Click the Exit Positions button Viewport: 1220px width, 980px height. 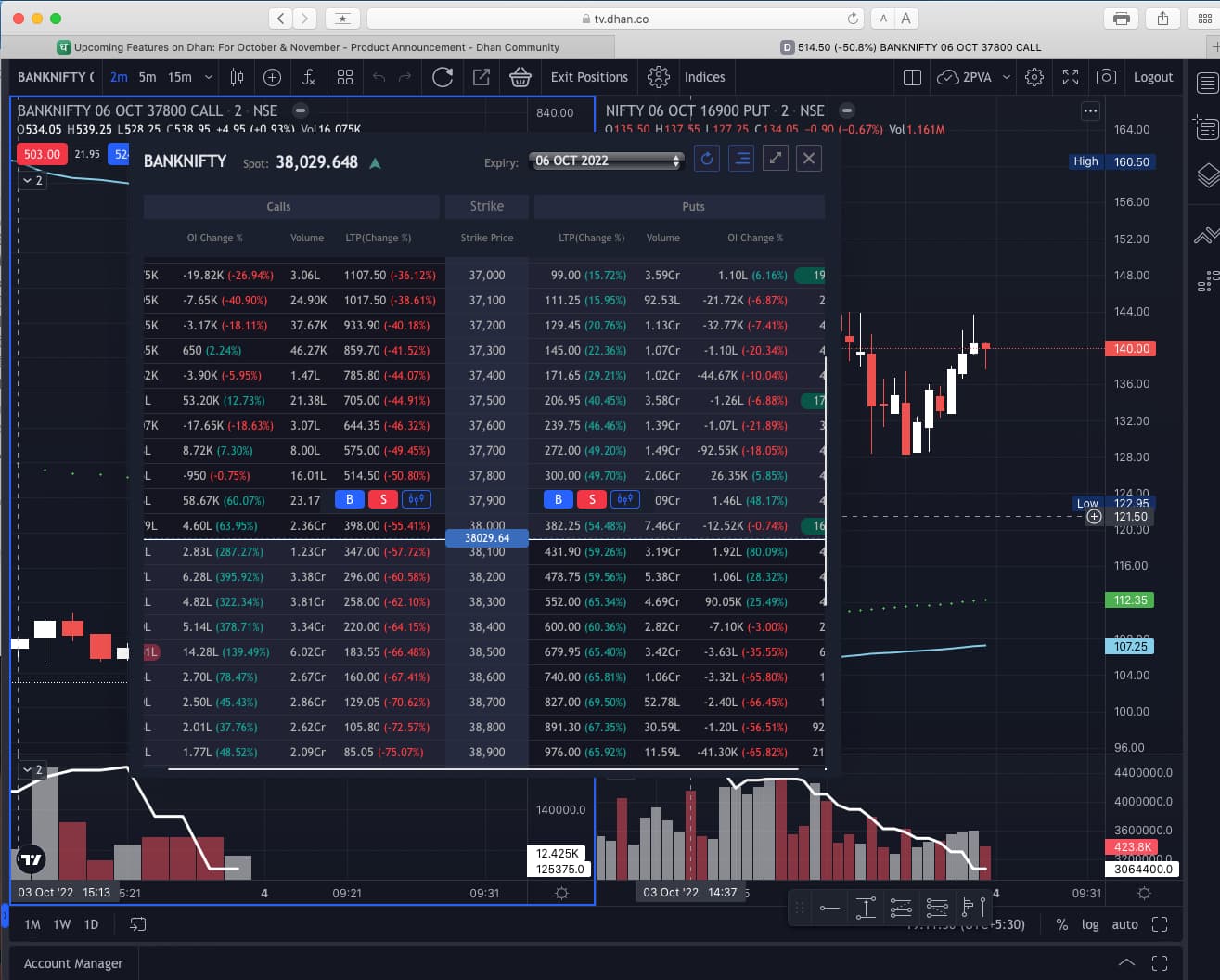click(x=589, y=77)
